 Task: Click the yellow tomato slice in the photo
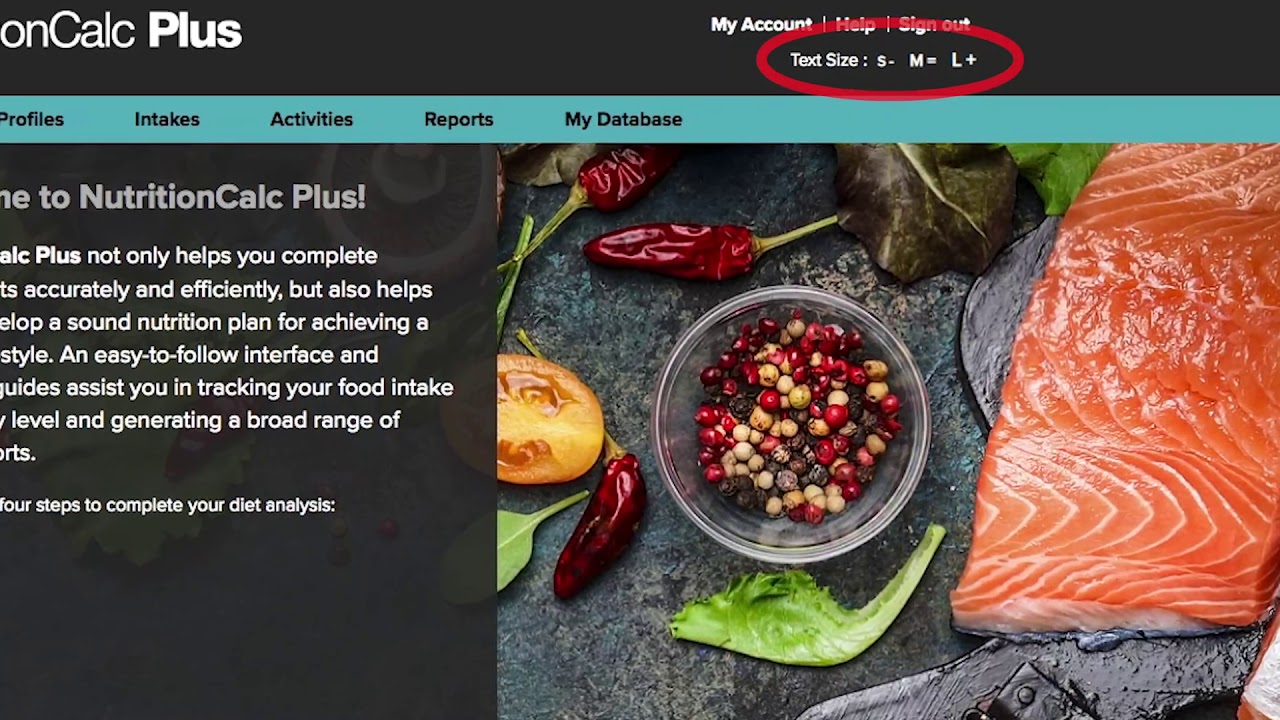click(548, 418)
